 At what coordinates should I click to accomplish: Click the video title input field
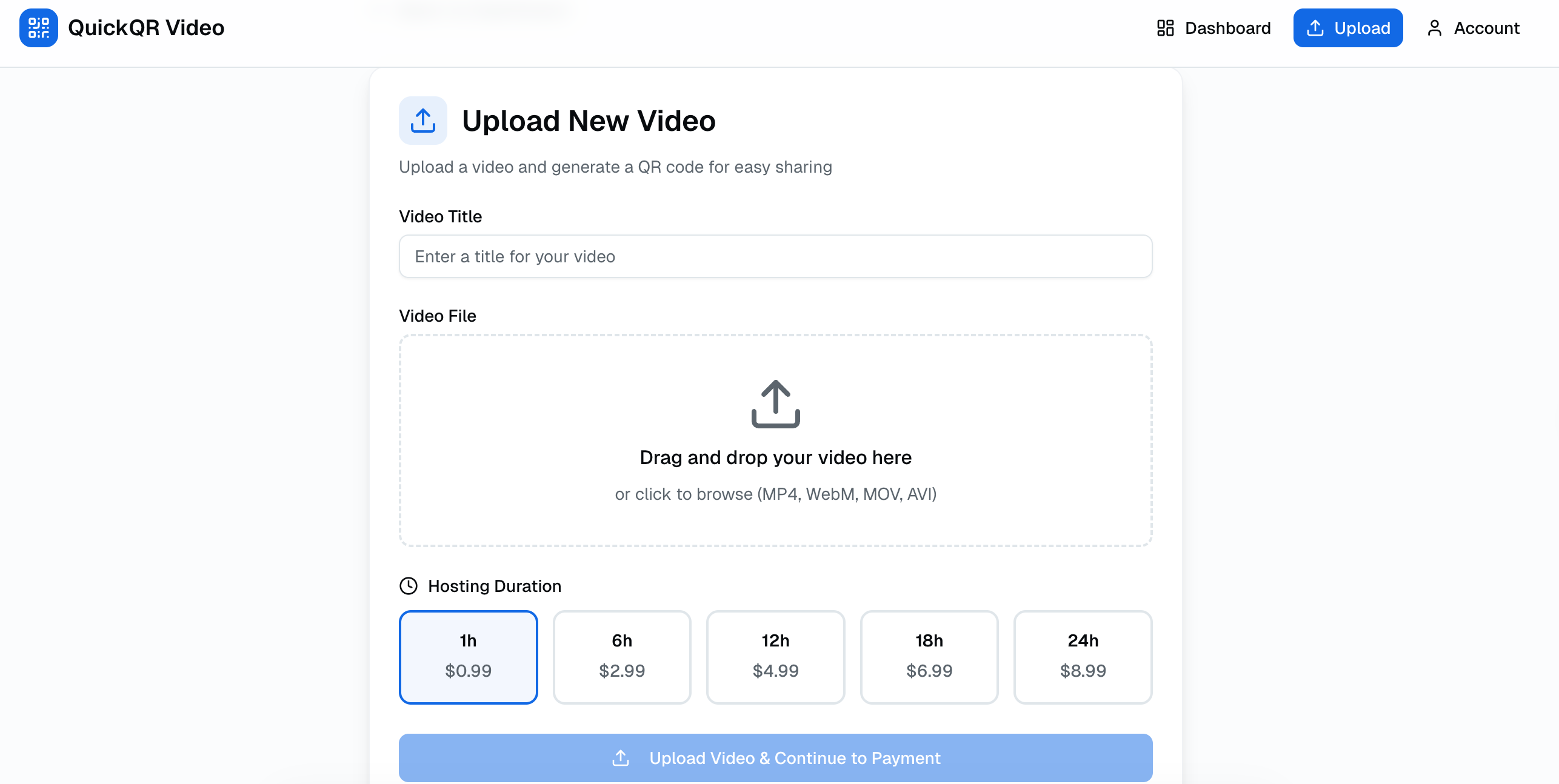click(x=775, y=256)
